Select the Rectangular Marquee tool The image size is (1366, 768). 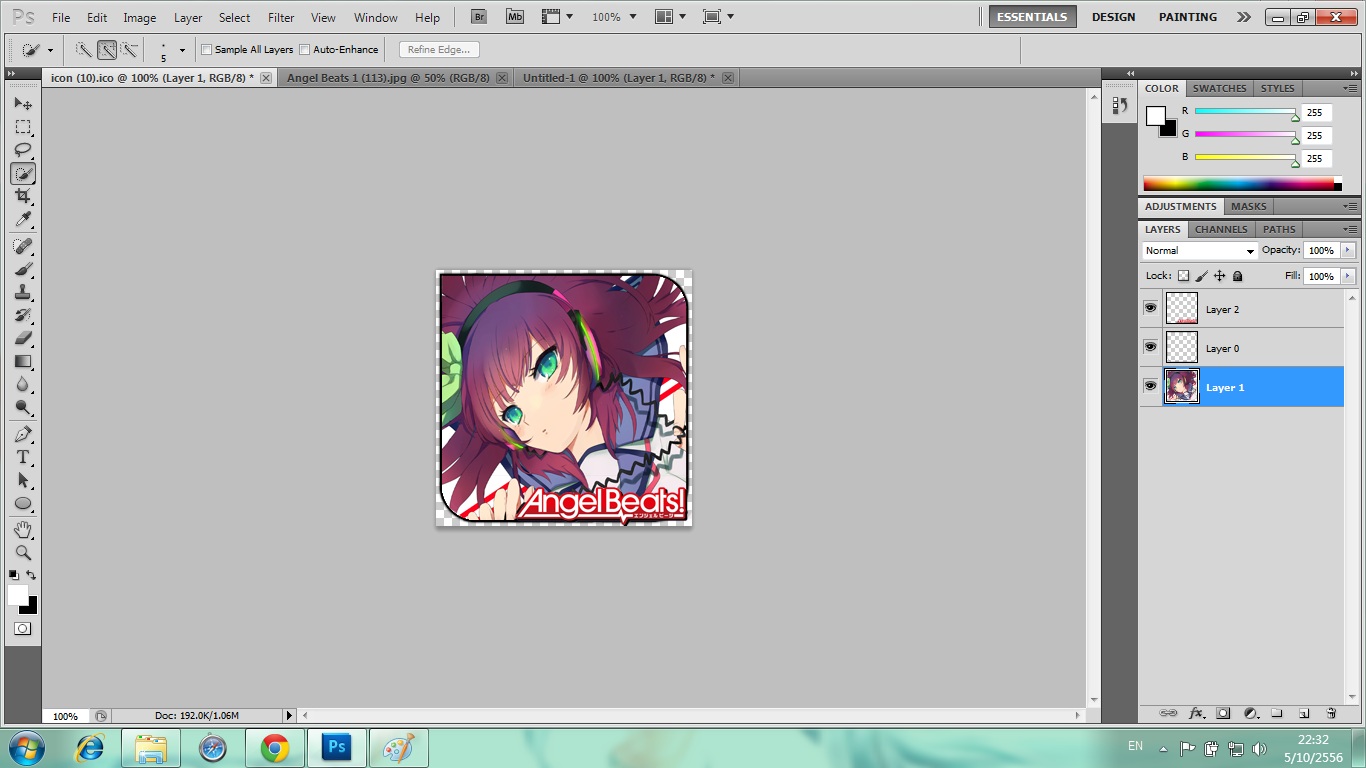[23, 127]
